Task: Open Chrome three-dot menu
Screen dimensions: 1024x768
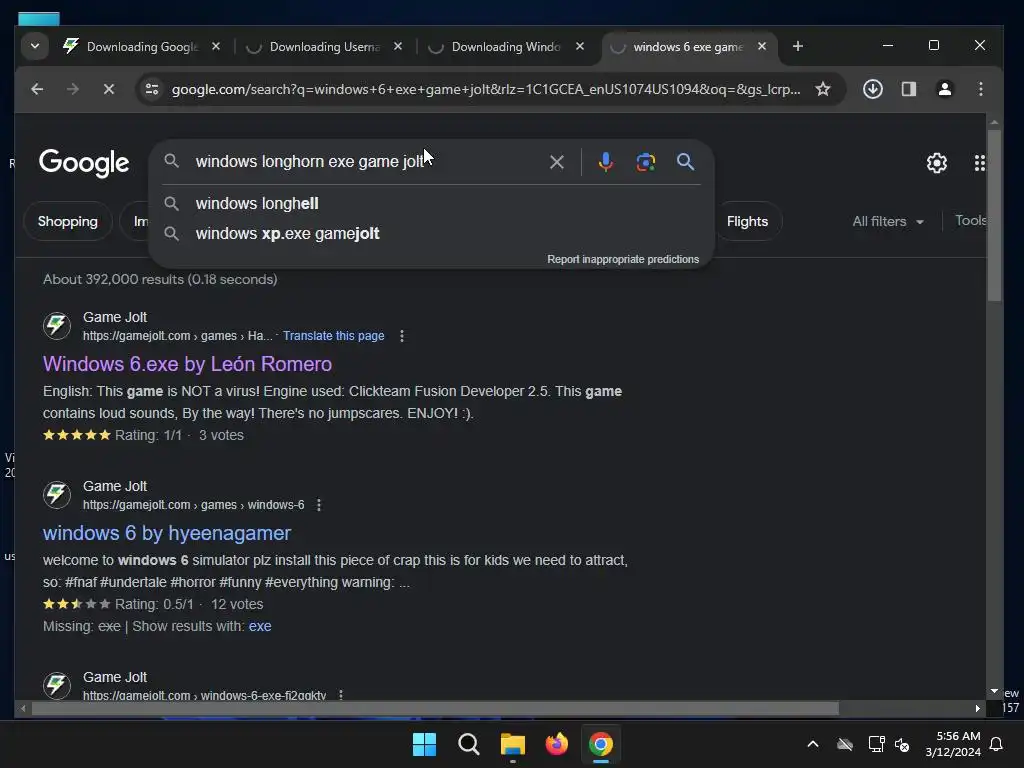Action: [981, 89]
